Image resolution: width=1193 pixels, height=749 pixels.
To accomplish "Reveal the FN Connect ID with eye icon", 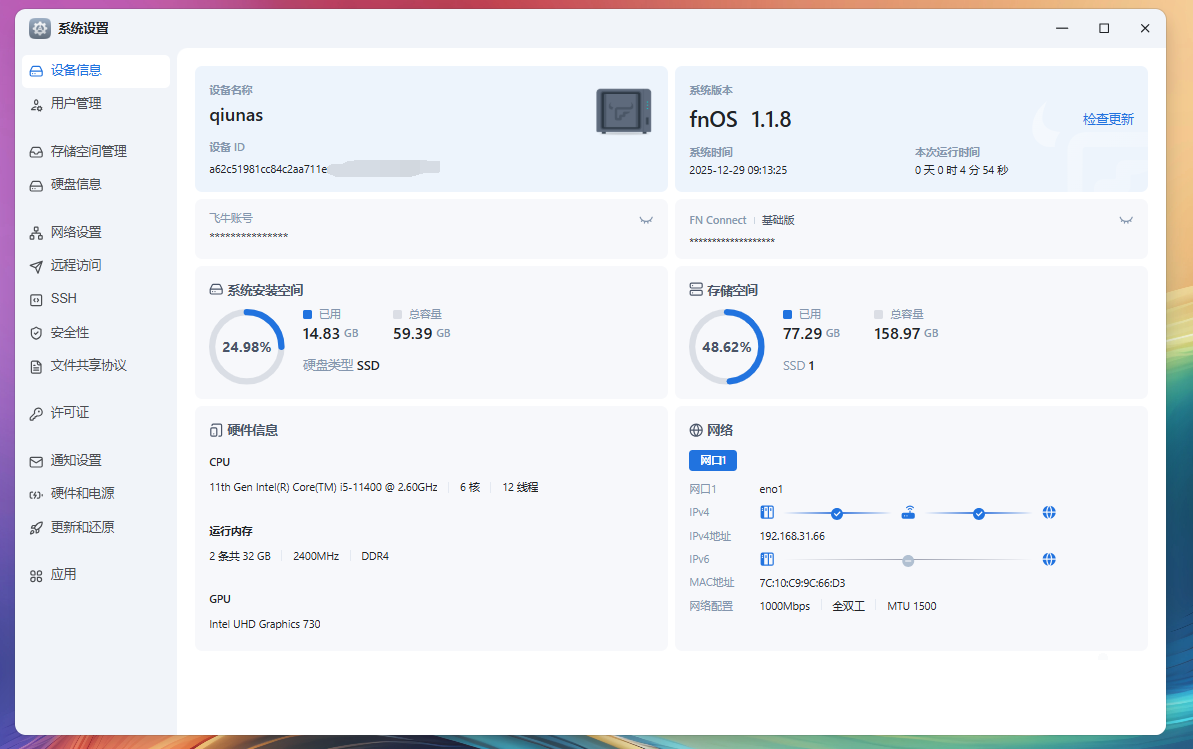I will [1126, 220].
